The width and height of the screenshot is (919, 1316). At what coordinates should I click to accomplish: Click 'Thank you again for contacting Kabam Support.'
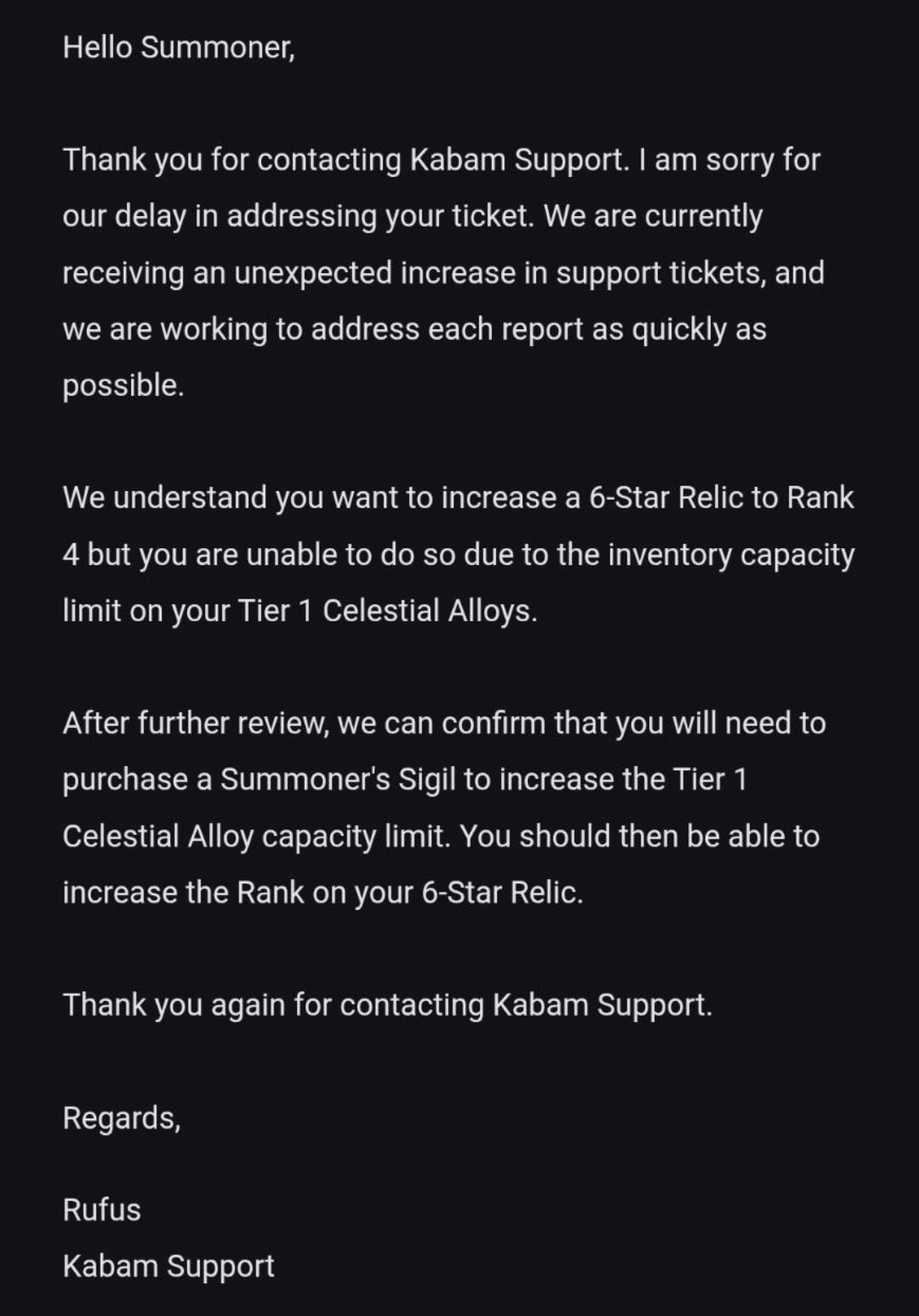click(387, 1005)
